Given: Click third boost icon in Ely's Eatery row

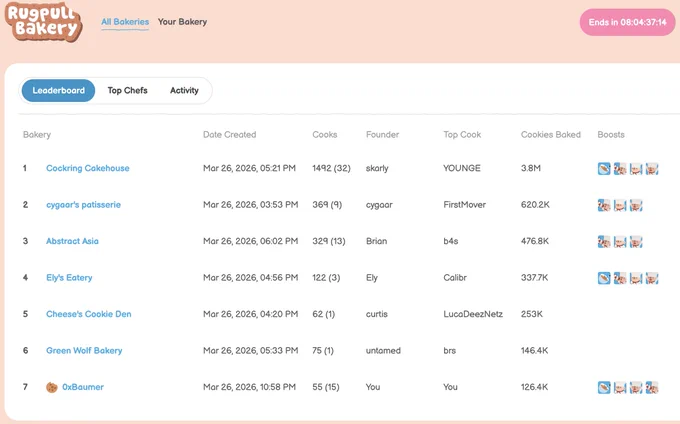Looking at the screenshot, I should click(x=636, y=278).
